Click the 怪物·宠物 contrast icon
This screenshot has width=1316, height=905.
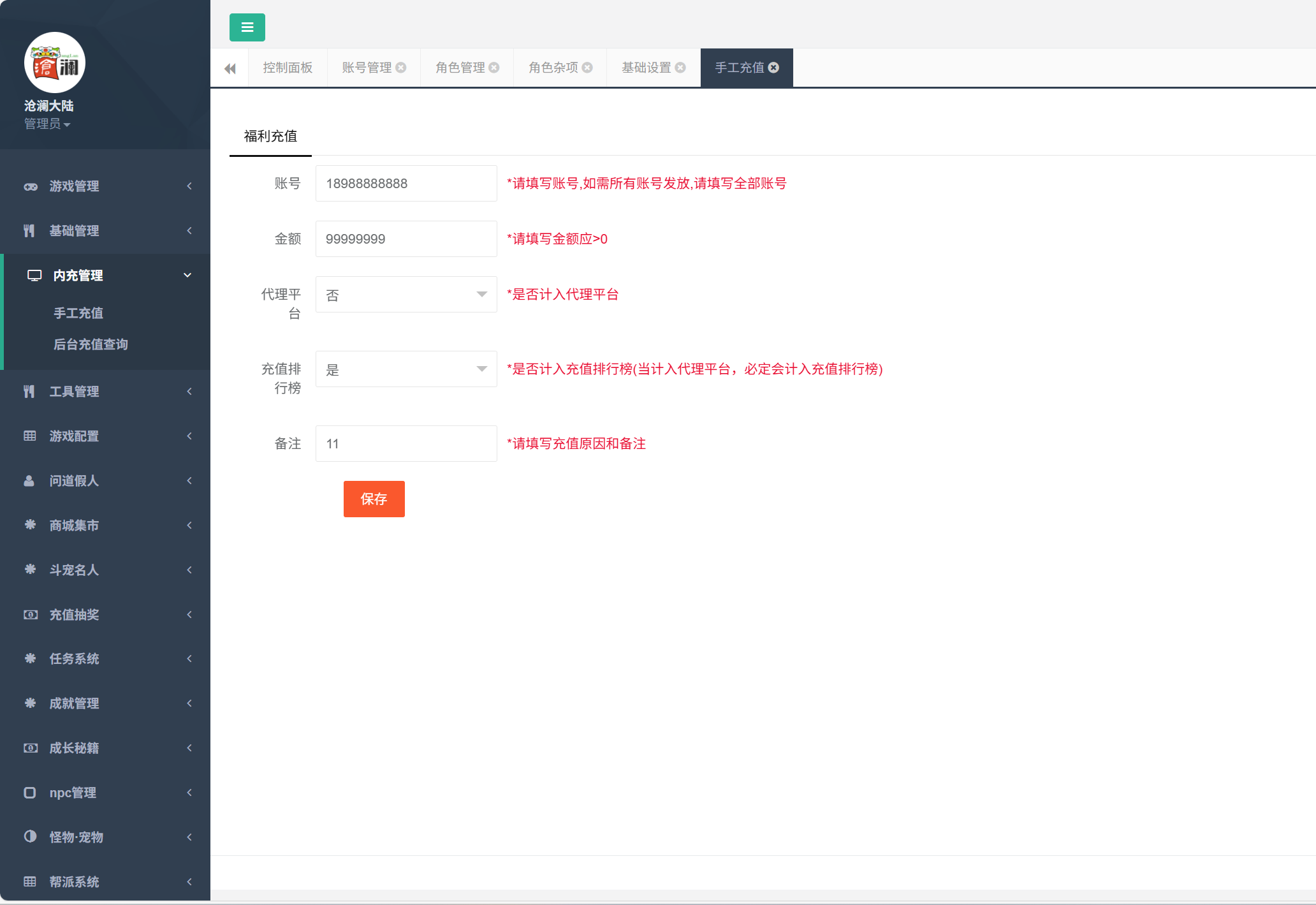point(29,837)
